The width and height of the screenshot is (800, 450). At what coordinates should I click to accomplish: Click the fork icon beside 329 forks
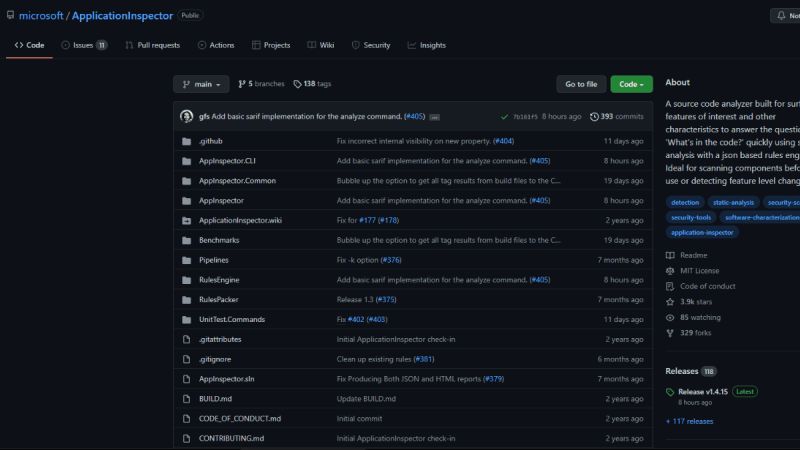(670, 333)
